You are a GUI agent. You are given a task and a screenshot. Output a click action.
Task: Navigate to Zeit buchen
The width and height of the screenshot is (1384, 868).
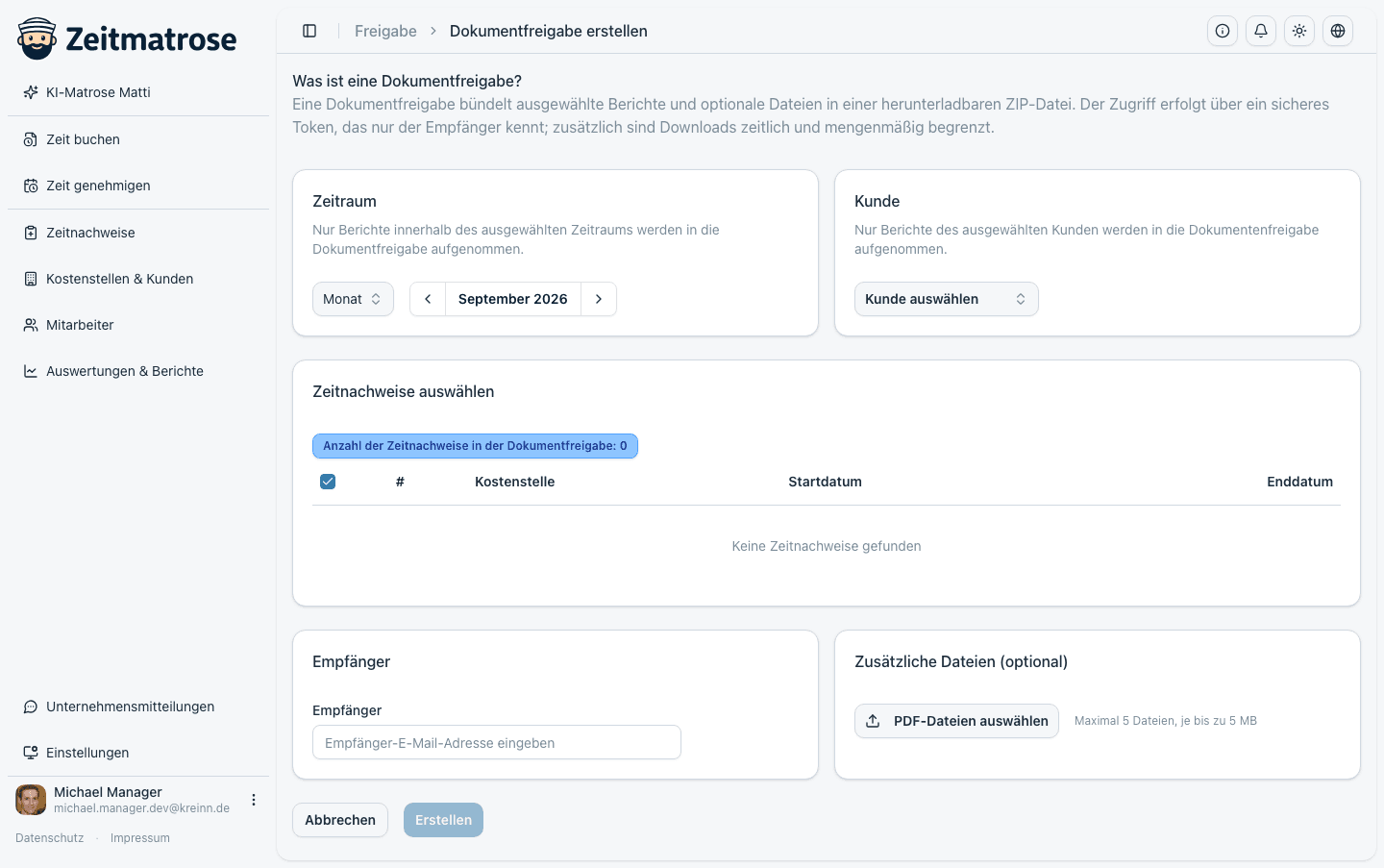(x=138, y=139)
